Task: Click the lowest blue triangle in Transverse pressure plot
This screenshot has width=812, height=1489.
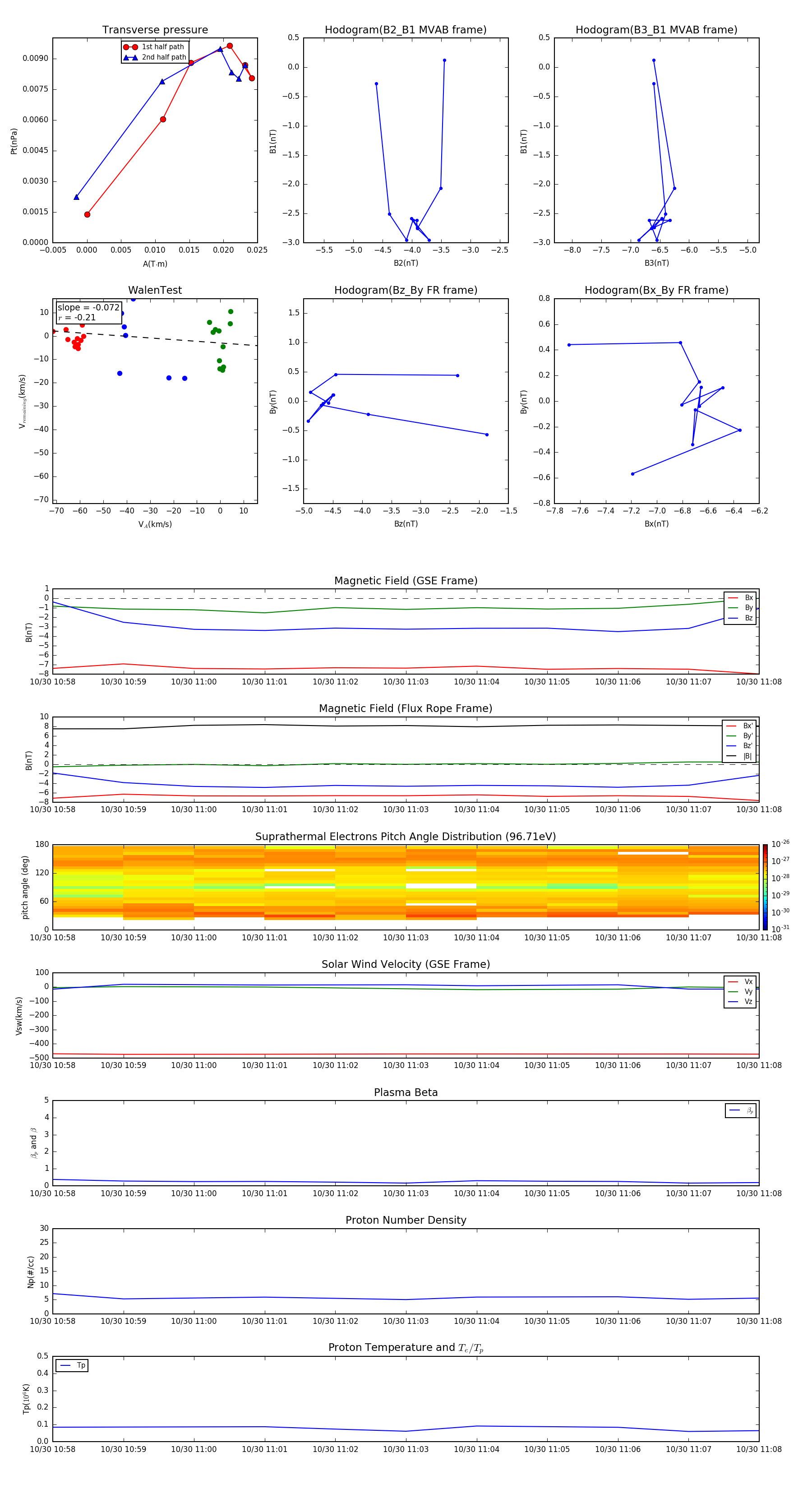Action: click(x=76, y=197)
